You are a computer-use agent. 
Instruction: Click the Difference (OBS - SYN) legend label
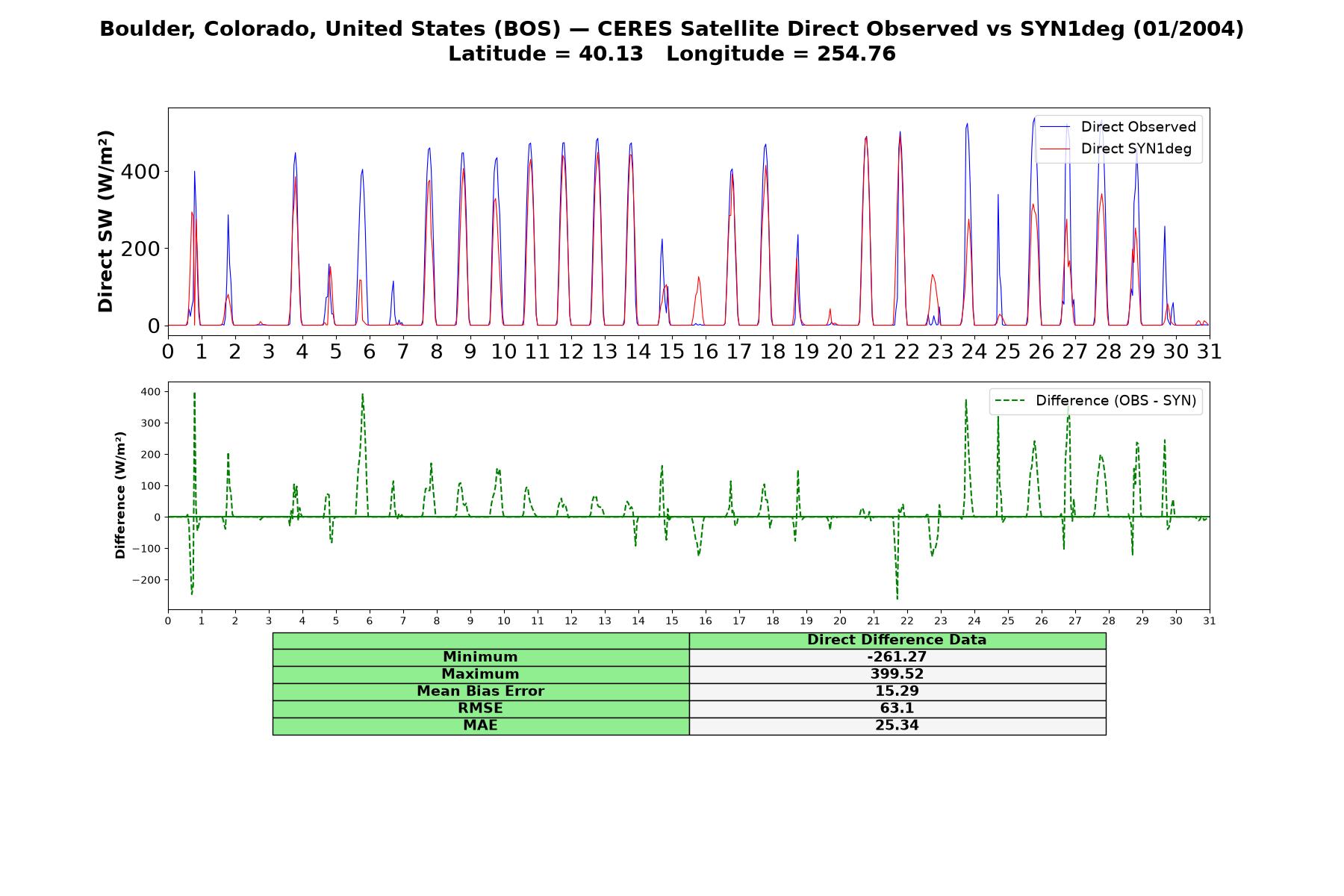pyautogui.click(x=1116, y=401)
